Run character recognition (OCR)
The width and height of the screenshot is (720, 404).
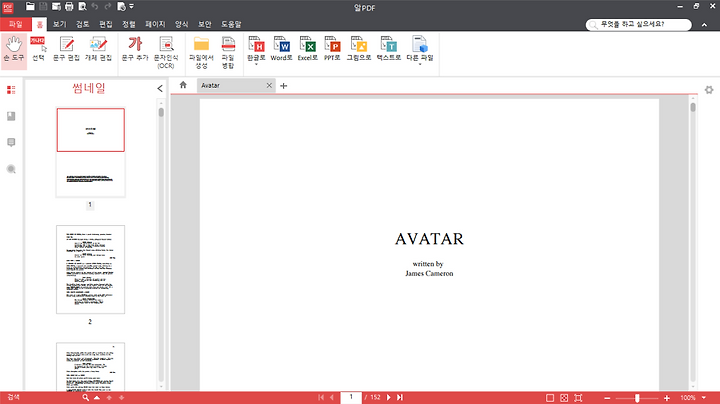click(x=166, y=52)
